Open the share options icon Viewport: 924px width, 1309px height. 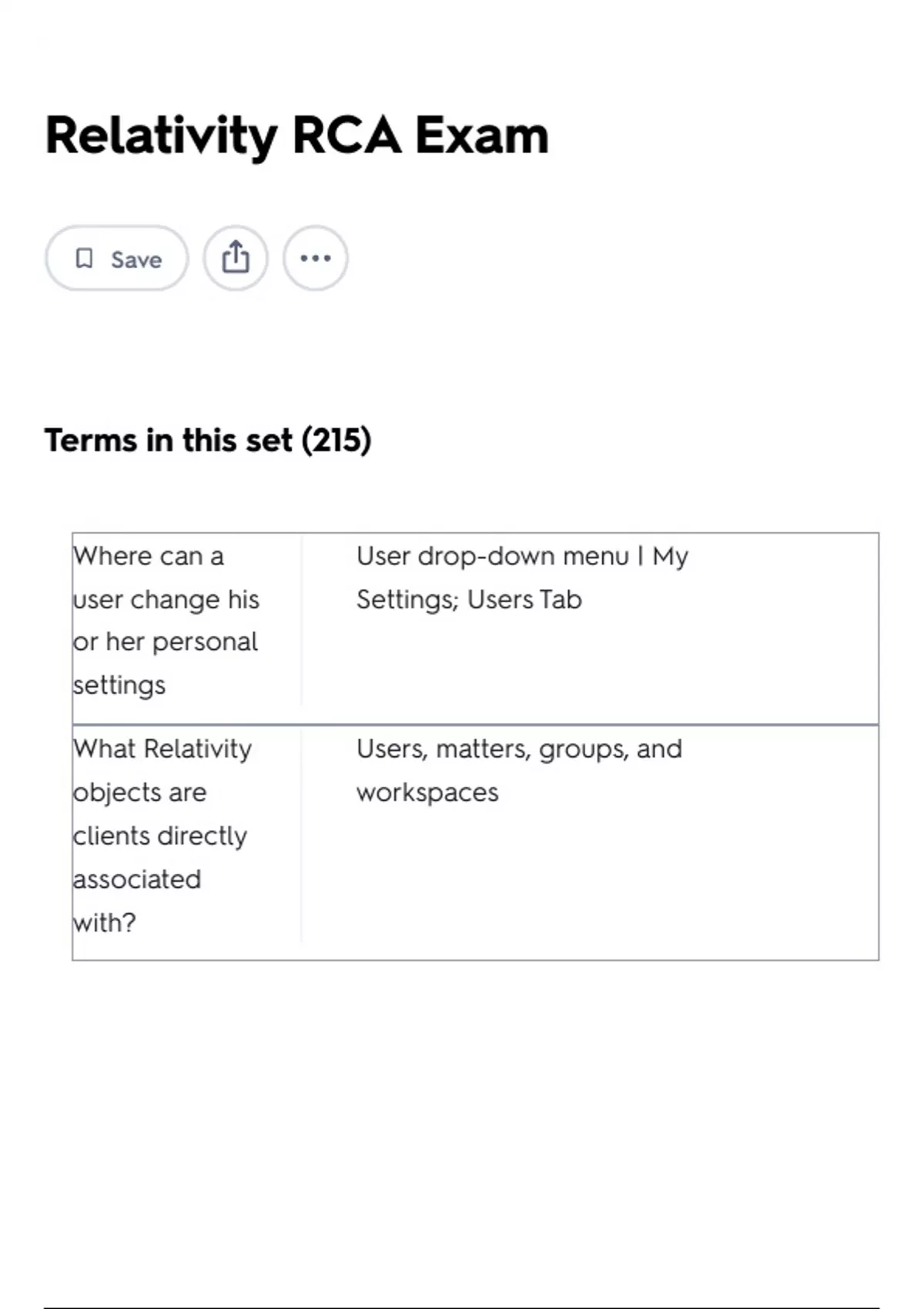[236, 257]
